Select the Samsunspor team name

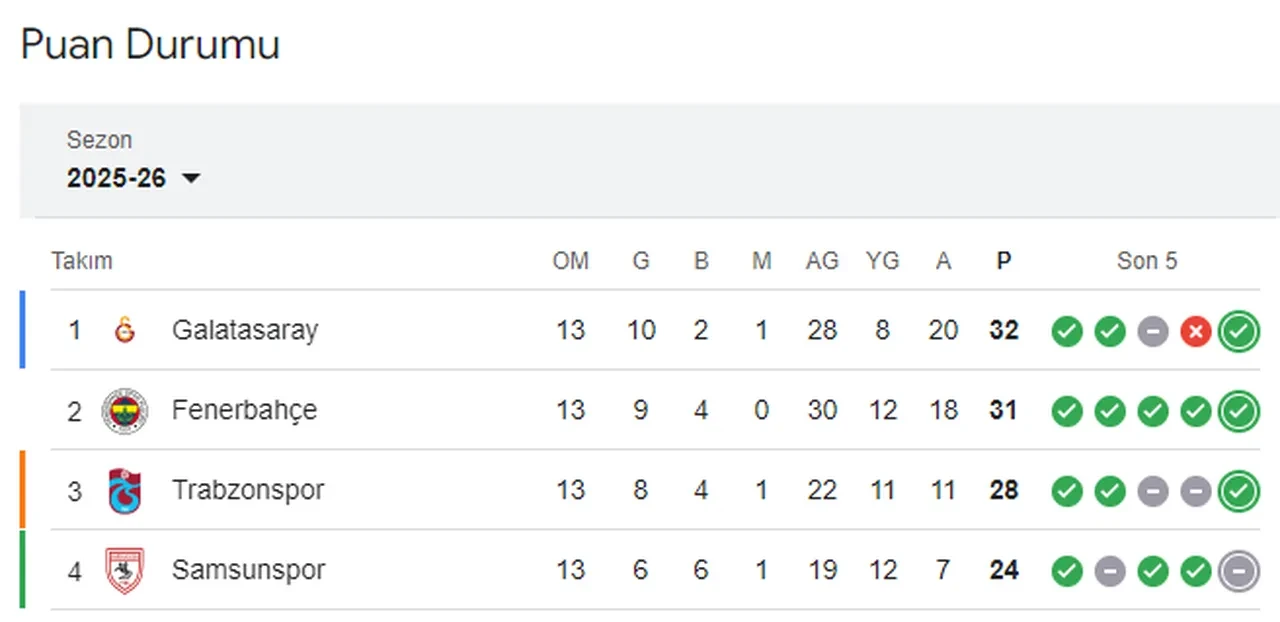tap(248, 570)
